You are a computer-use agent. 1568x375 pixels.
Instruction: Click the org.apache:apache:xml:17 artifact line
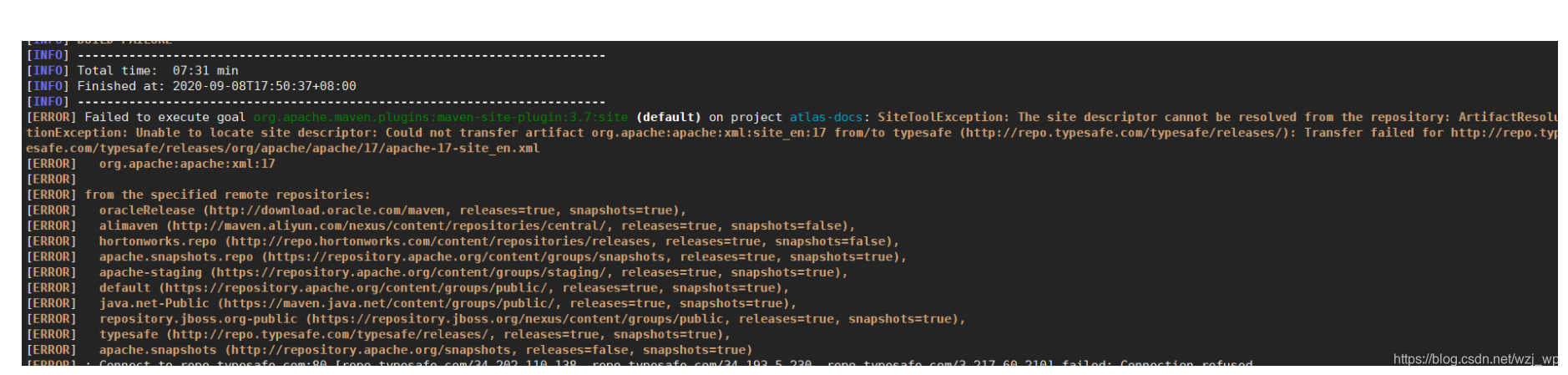[x=187, y=164]
